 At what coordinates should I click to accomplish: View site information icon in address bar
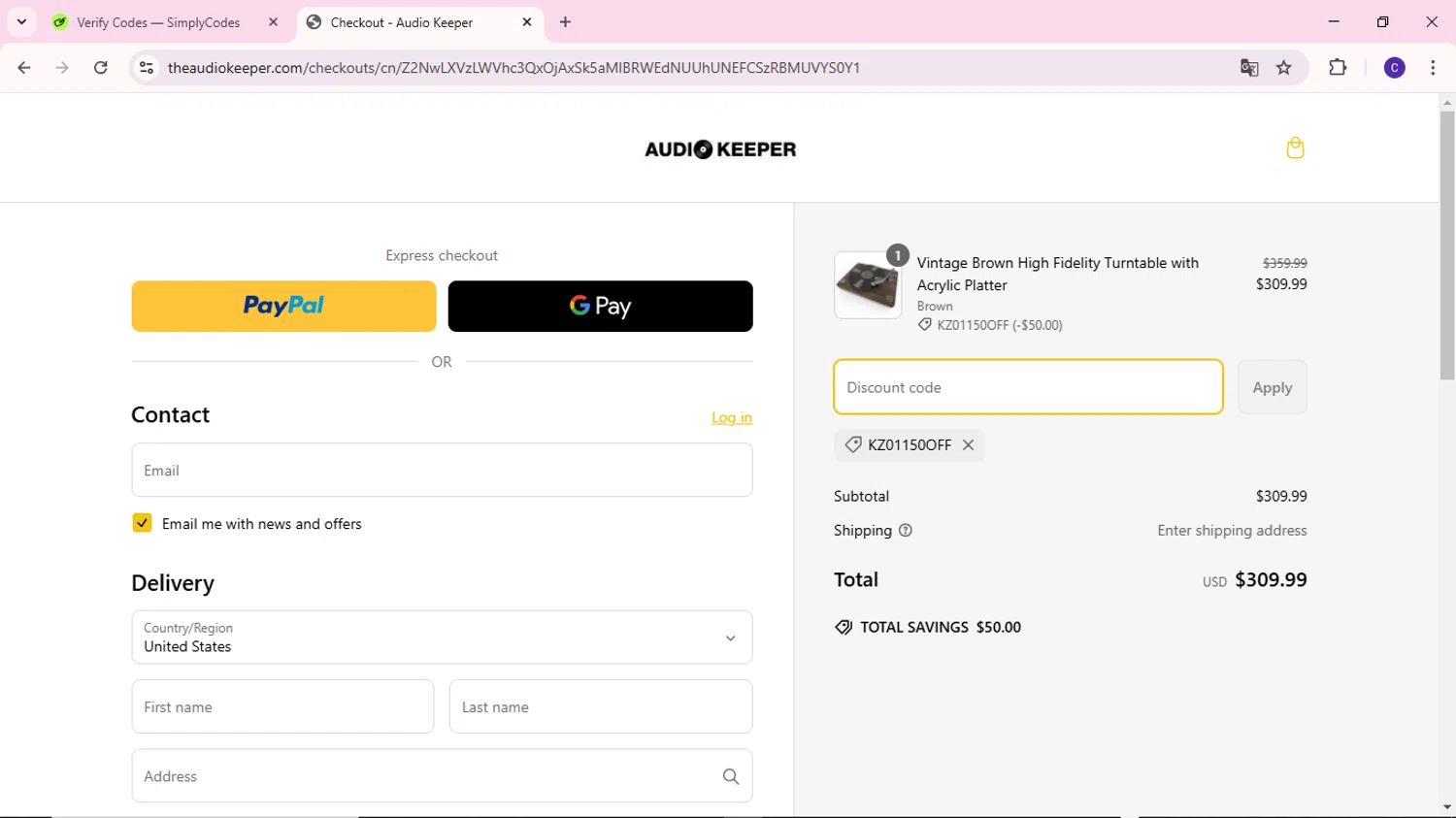(x=147, y=68)
